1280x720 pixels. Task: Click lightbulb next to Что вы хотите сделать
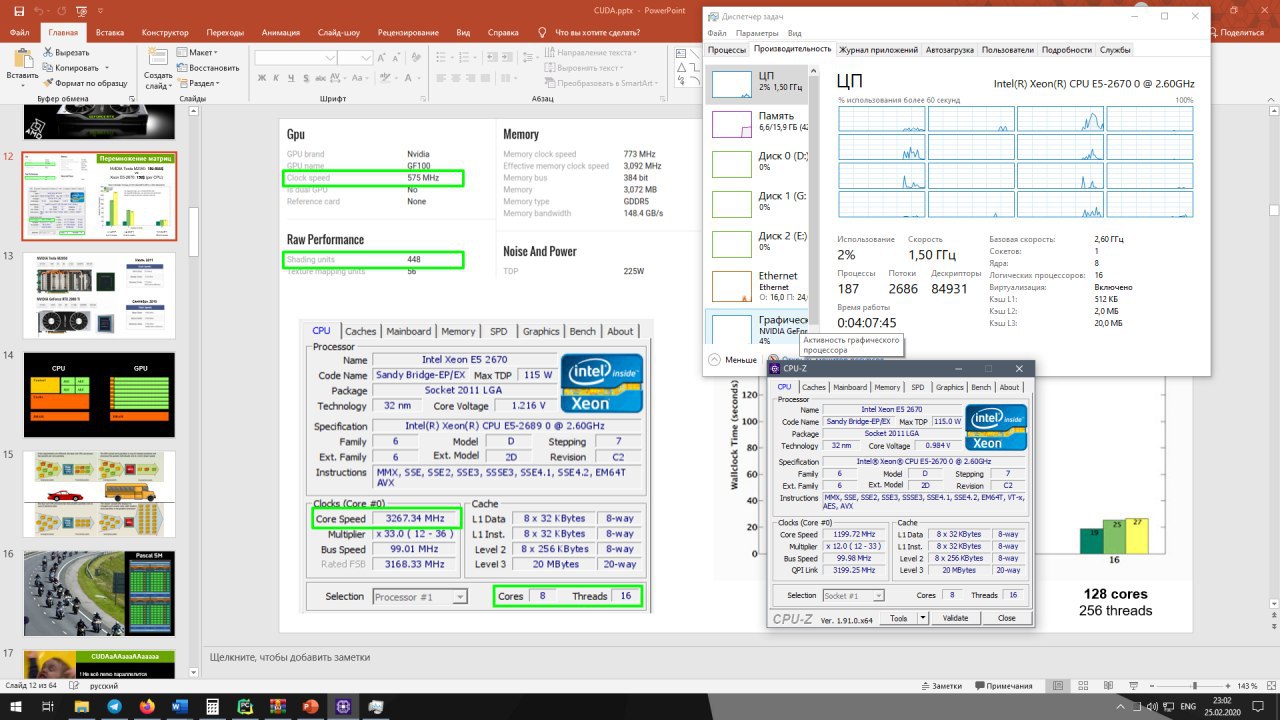[543, 32]
